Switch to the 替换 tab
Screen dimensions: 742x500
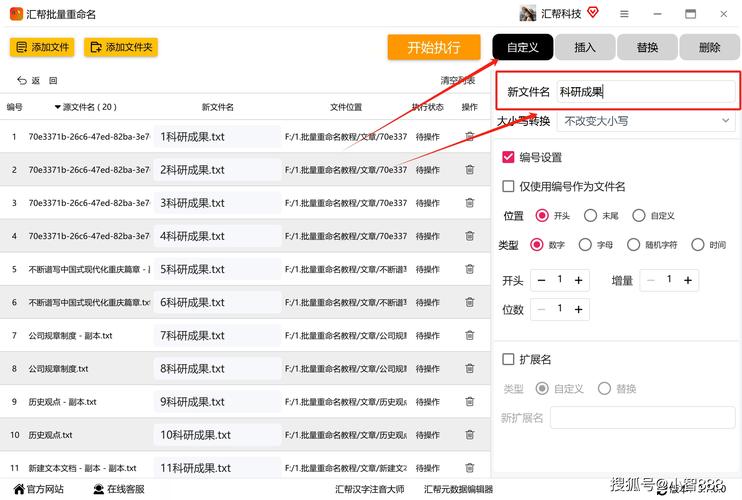point(647,47)
